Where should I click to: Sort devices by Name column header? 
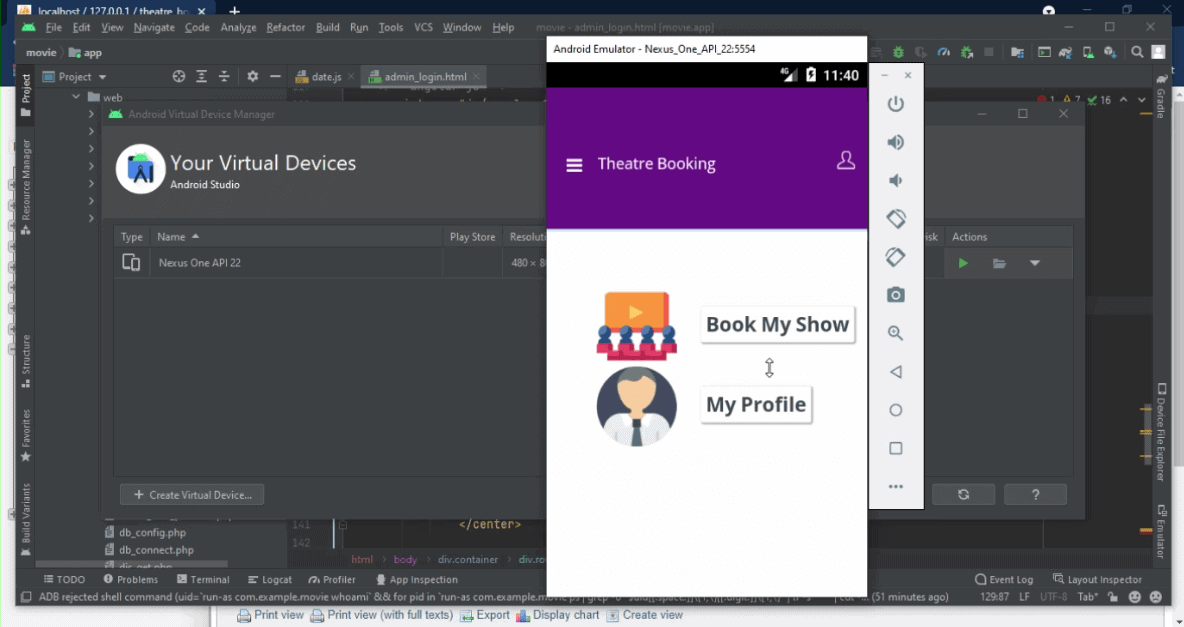pos(172,237)
